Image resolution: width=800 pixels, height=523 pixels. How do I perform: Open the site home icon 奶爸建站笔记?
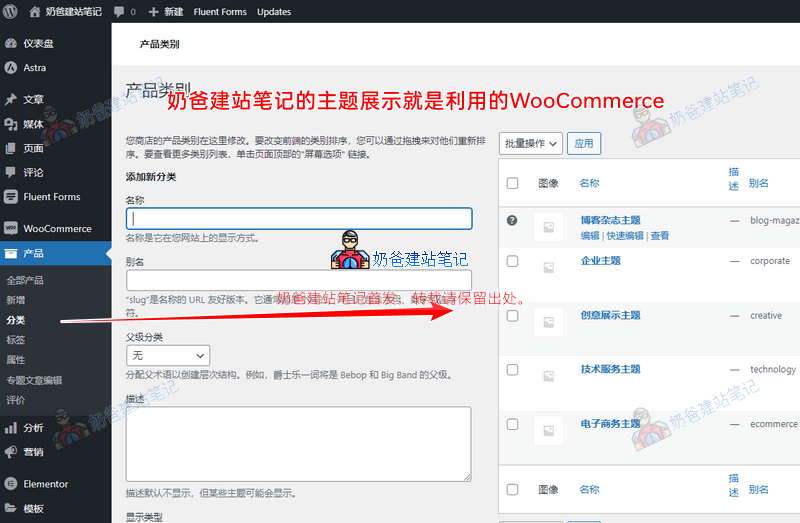pyautogui.click(x=35, y=12)
